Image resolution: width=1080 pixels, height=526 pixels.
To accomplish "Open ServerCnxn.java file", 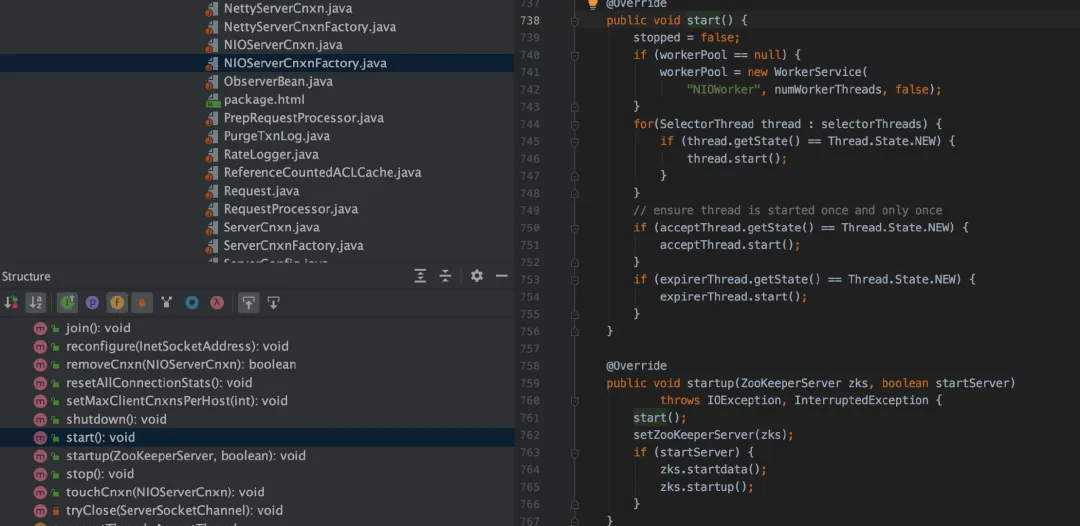I will [x=271, y=227].
